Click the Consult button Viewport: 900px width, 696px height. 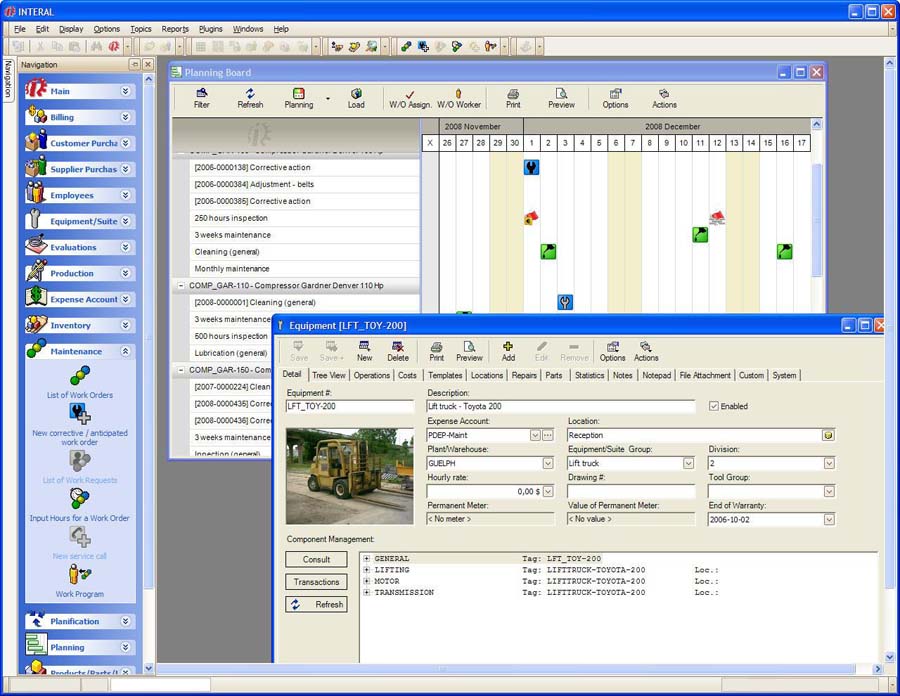pos(316,559)
